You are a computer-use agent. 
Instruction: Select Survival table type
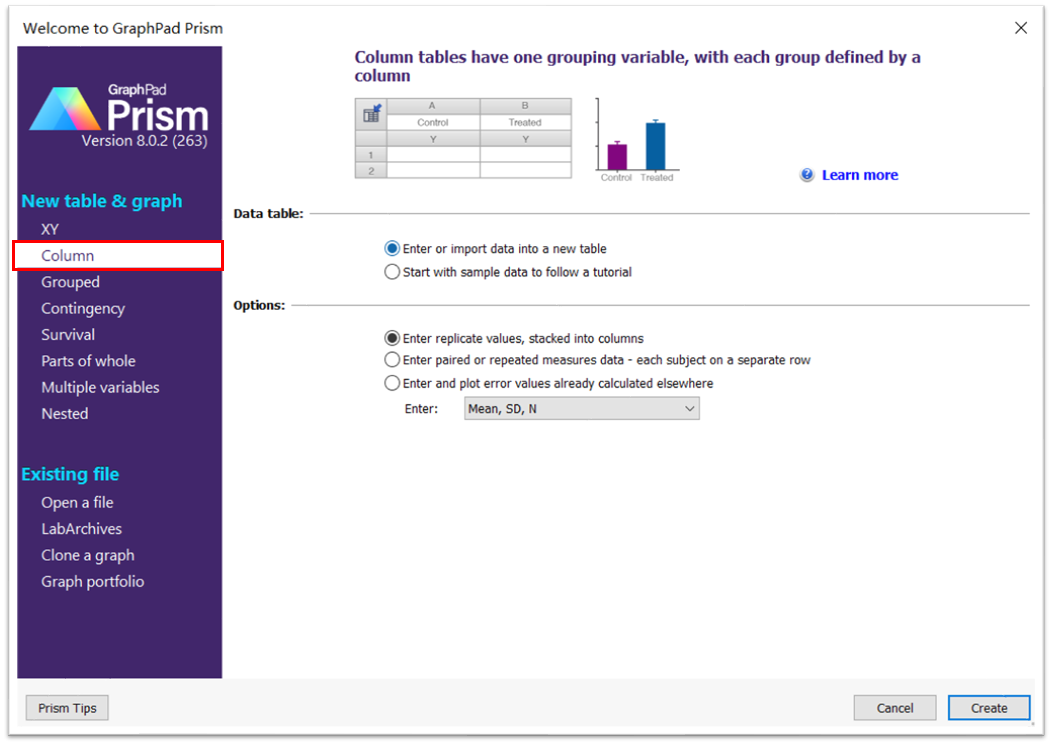(68, 335)
